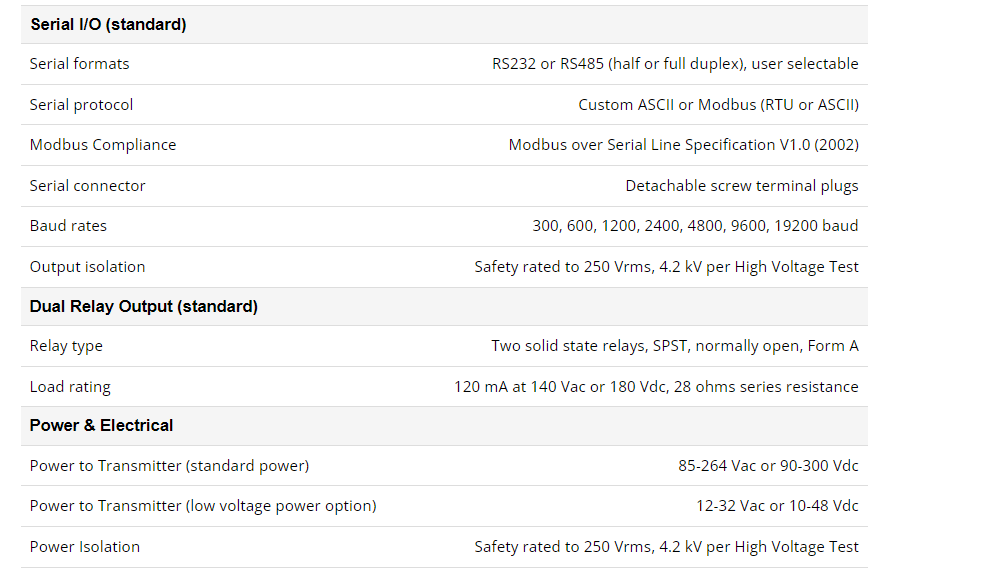Click the RS232 or RS485 value text
The image size is (1002, 568).
tap(675, 64)
